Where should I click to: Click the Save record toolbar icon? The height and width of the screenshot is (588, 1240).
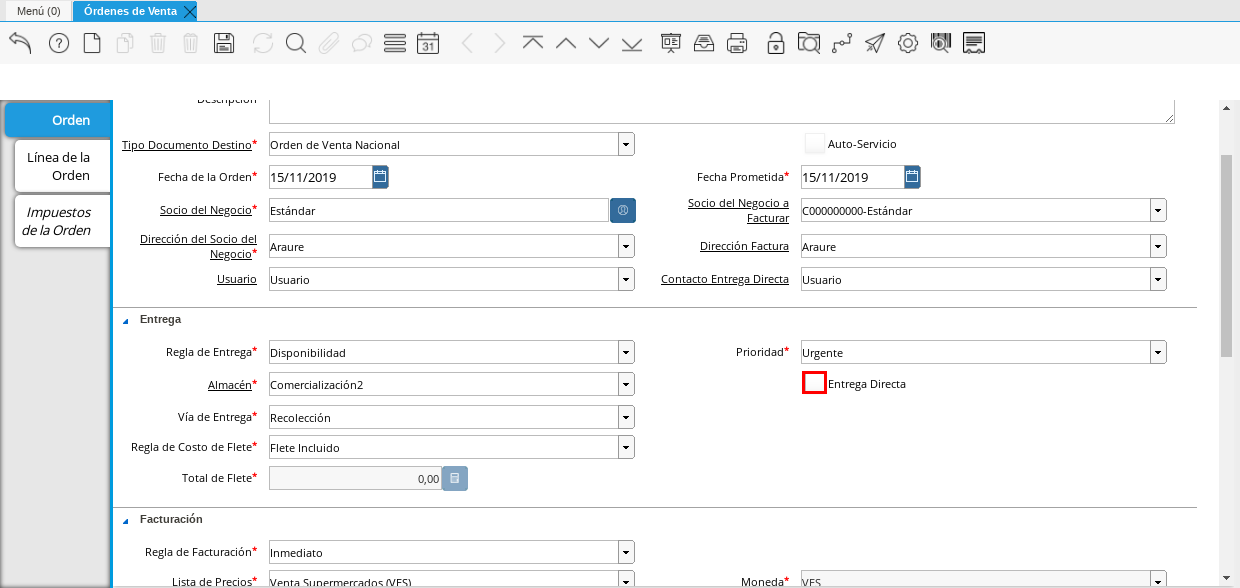pyautogui.click(x=224, y=43)
